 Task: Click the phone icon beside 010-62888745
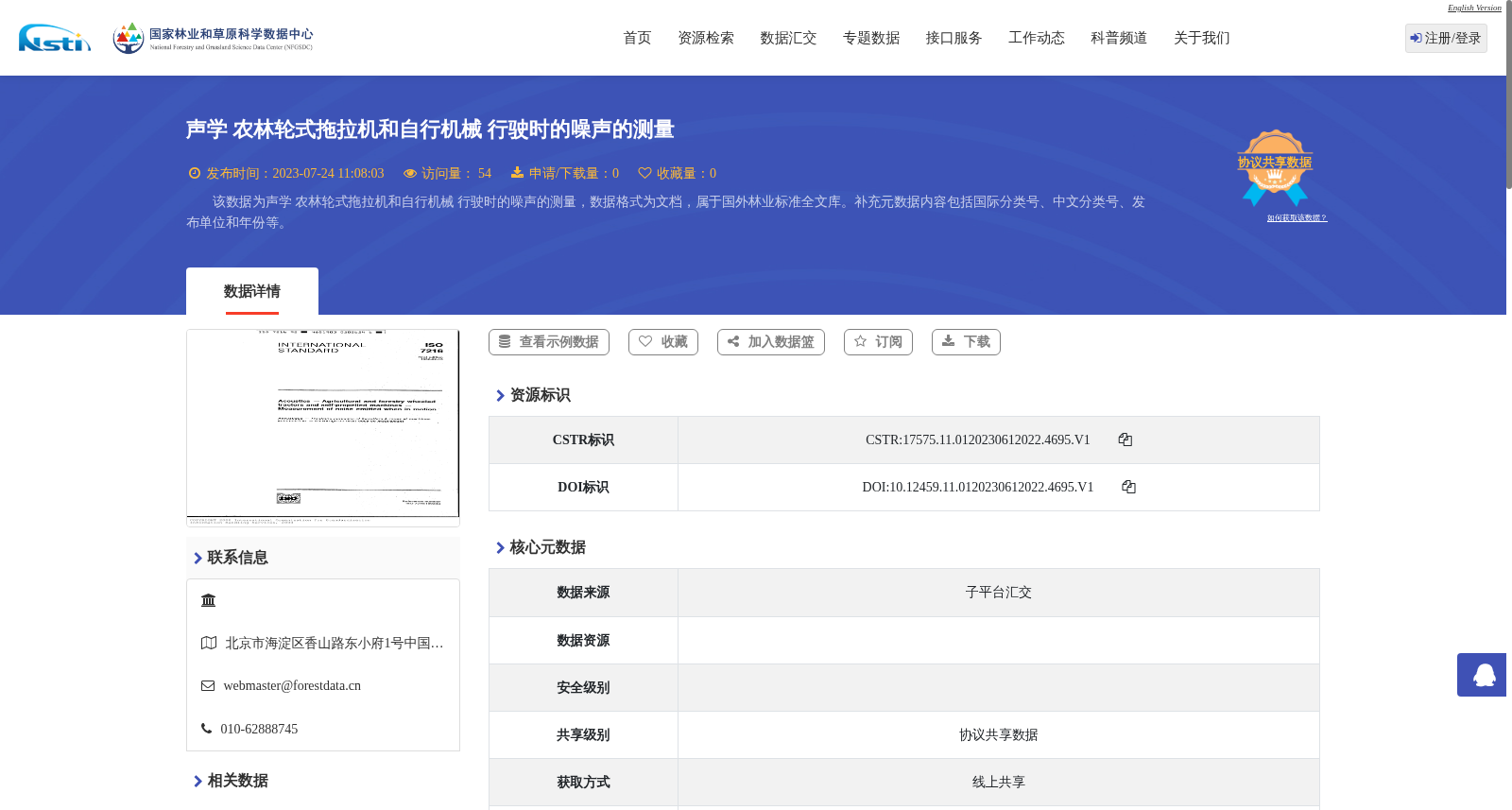(207, 729)
